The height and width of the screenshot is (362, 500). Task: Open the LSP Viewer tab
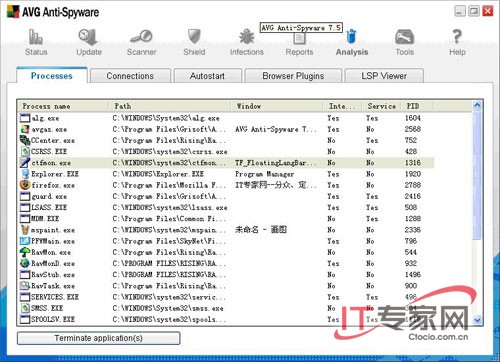pyautogui.click(x=384, y=76)
